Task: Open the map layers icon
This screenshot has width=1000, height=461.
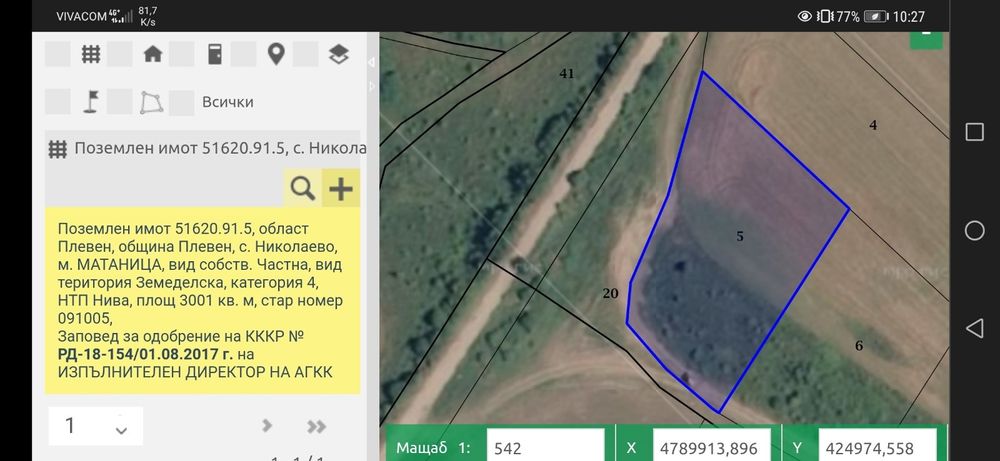Action: point(339,54)
